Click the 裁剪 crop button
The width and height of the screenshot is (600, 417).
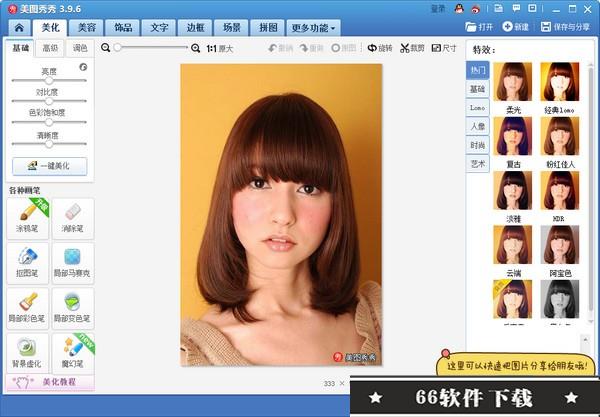[x=412, y=48]
